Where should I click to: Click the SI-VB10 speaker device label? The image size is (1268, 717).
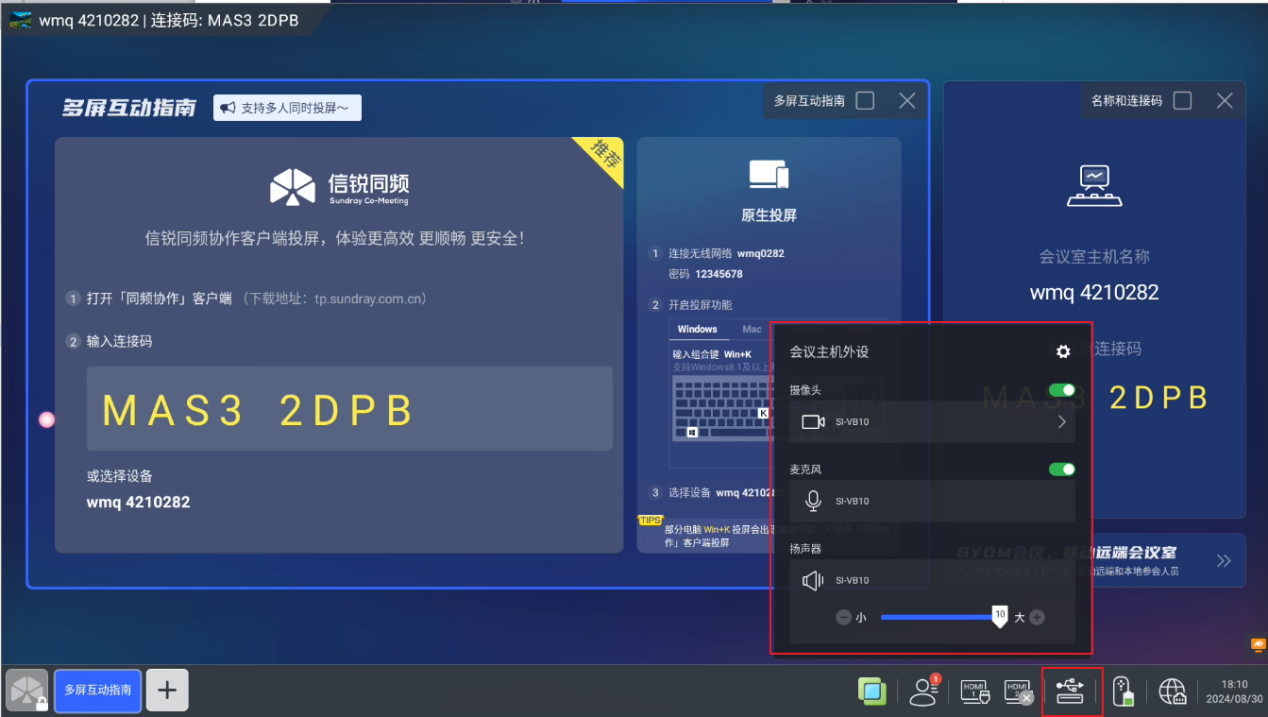tap(852, 581)
